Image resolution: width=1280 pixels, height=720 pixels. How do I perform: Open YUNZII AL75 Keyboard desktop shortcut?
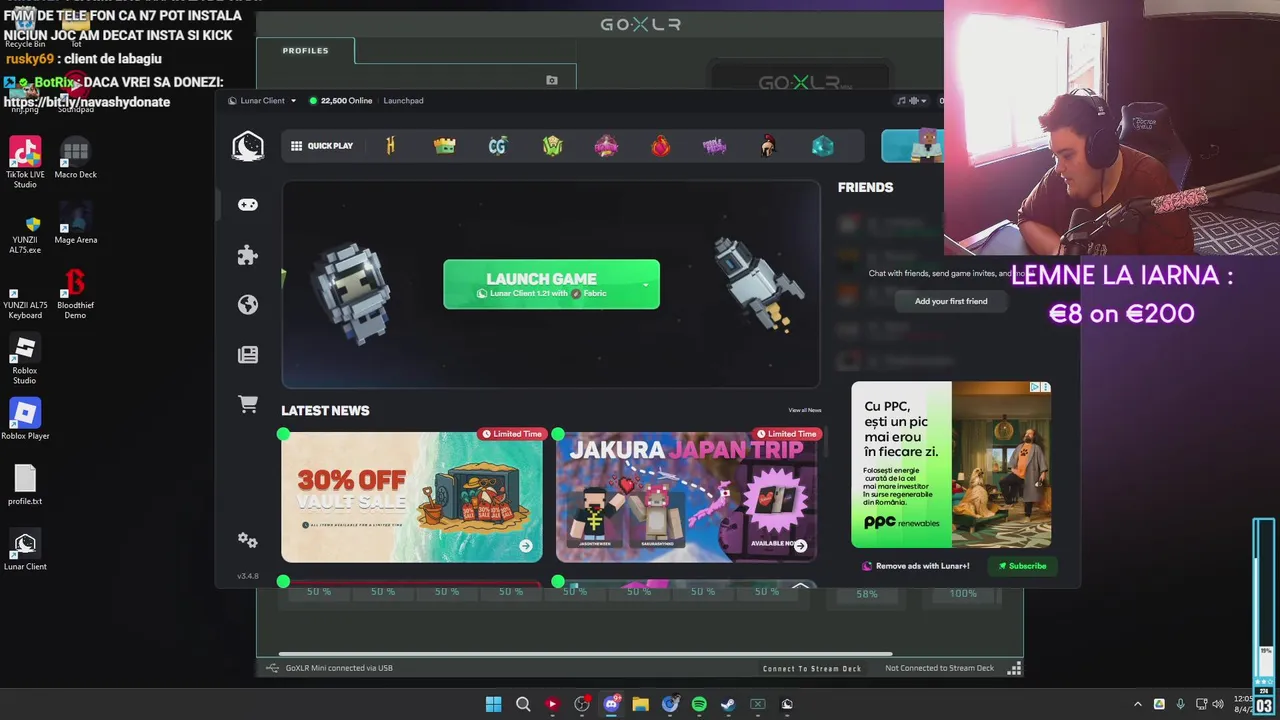click(x=25, y=298)
